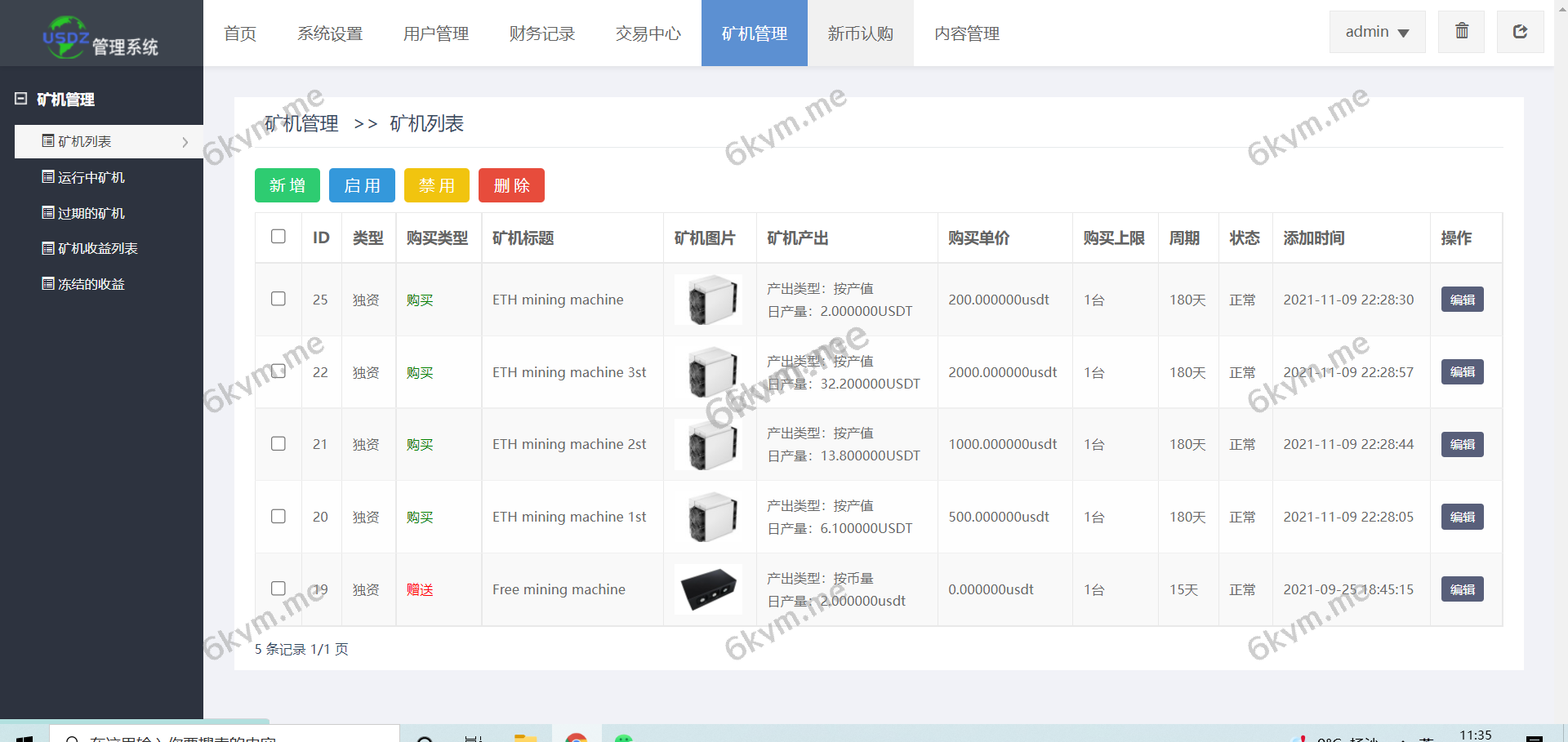Screen dimensions: 1568x742
Task: Edit ETH mining machine 3st via 编辑 button
Action: coord(1462,372)
